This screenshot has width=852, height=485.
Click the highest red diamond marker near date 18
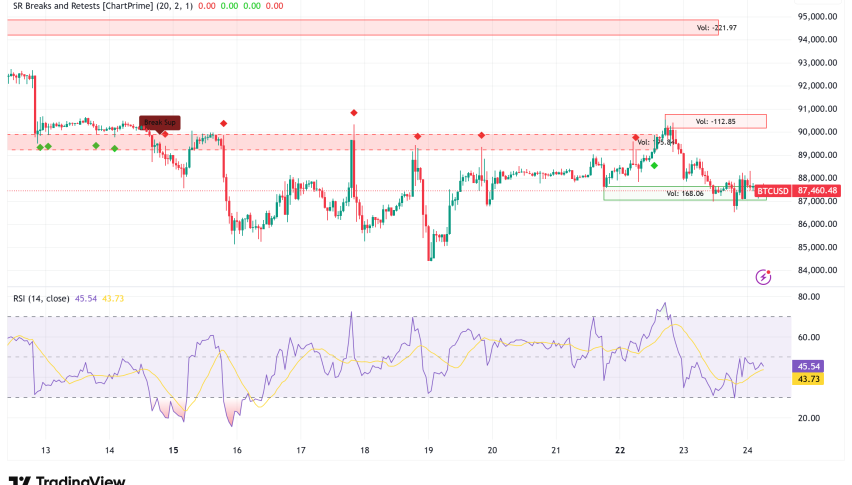tap(354, 113)
